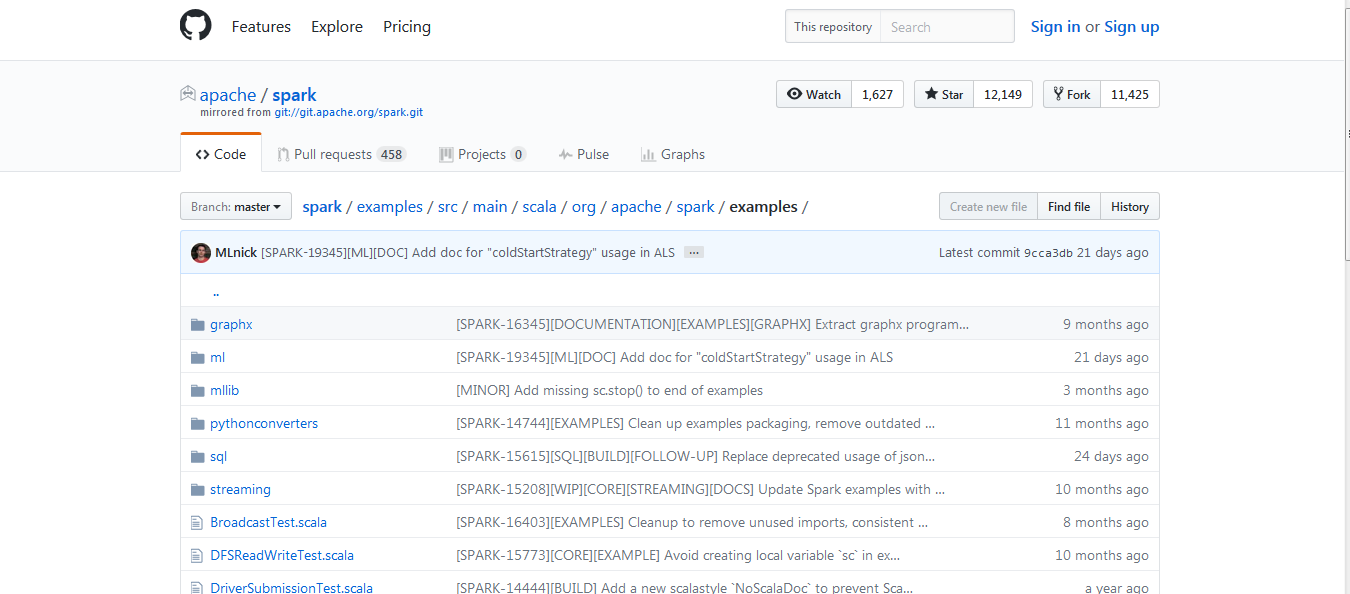Click the DriverSubmissionTest.scala file icon
The height and width of the screenshot is (594, 1350).
tap(197, 588)
